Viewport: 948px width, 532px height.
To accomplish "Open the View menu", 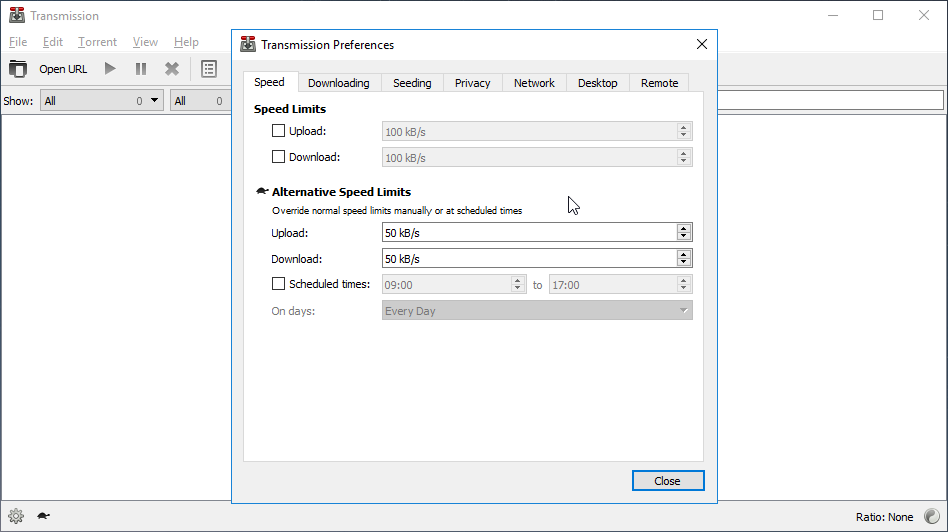I will (145, 42).
